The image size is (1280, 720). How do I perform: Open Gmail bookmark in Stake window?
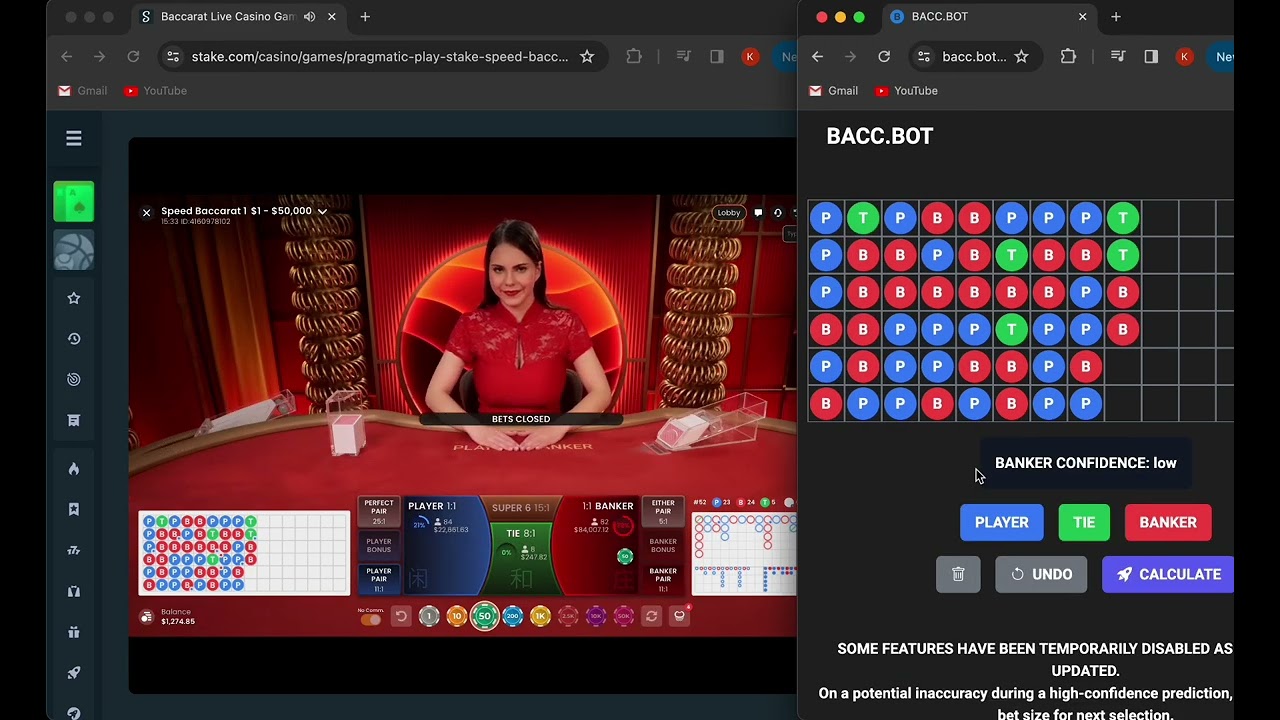click(x=82, y=91)
